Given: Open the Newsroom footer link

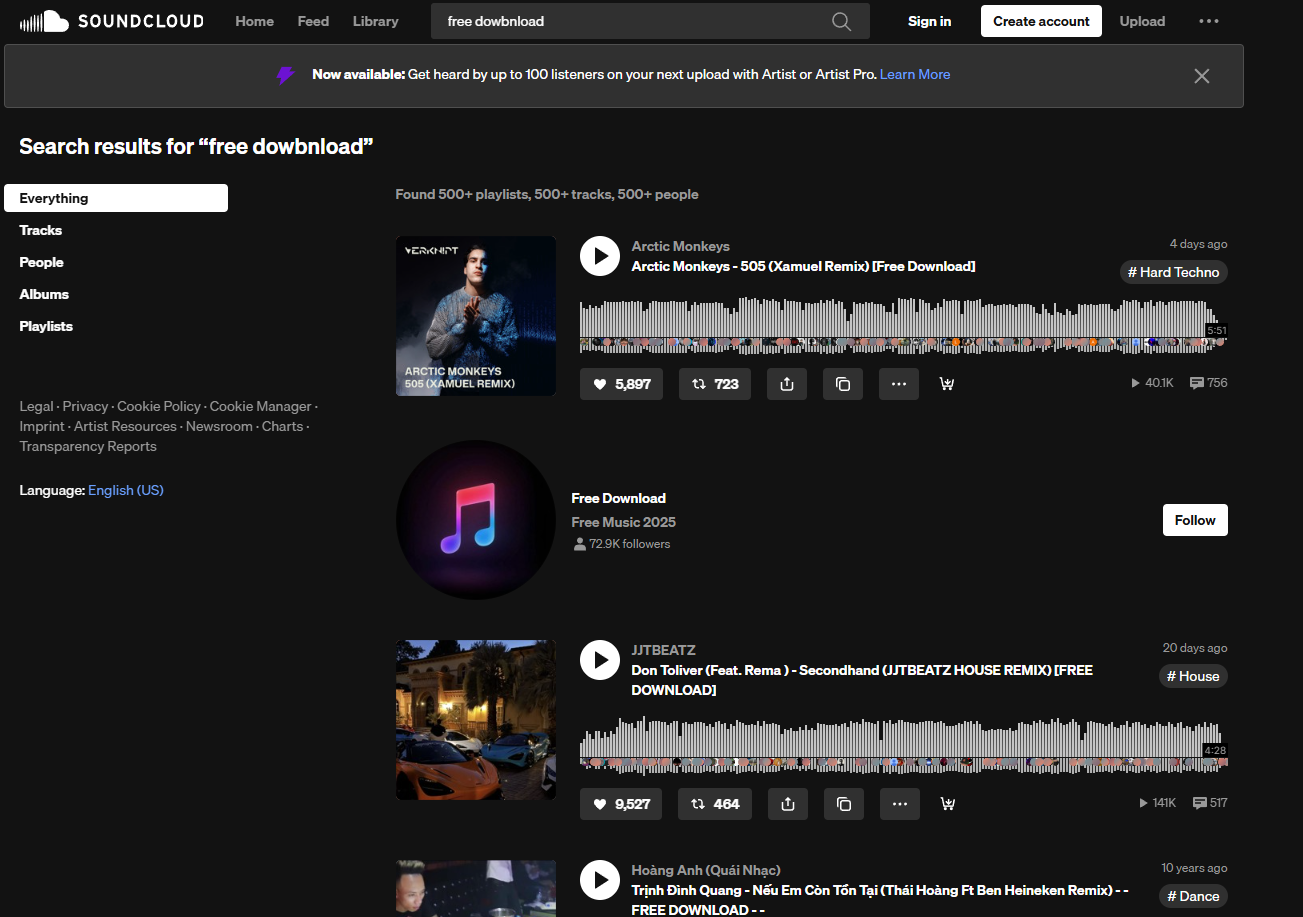Looking at the screenshot, I should click(219, 426).
